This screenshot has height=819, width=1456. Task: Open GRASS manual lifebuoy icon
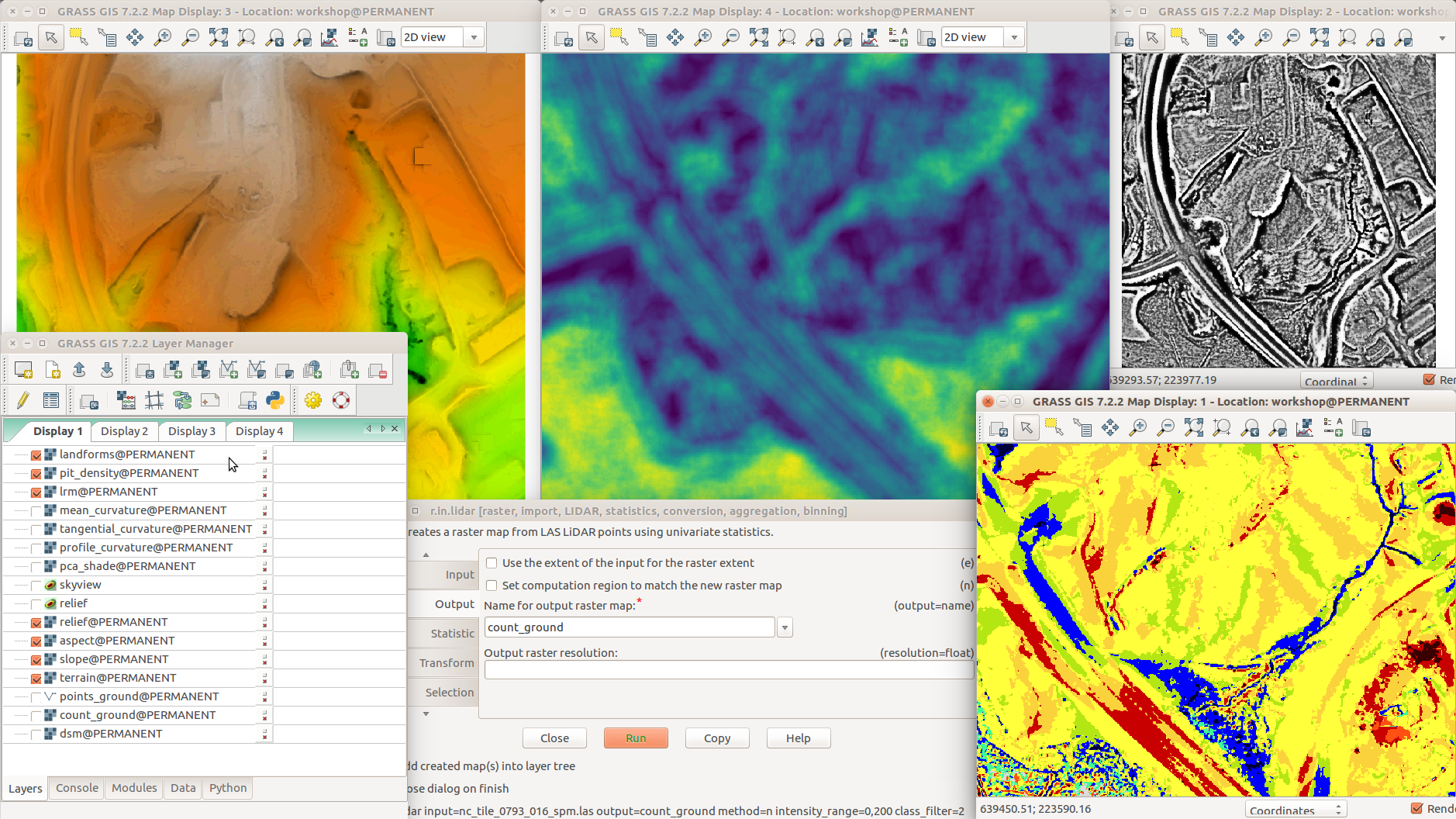[x=341, y=400]
